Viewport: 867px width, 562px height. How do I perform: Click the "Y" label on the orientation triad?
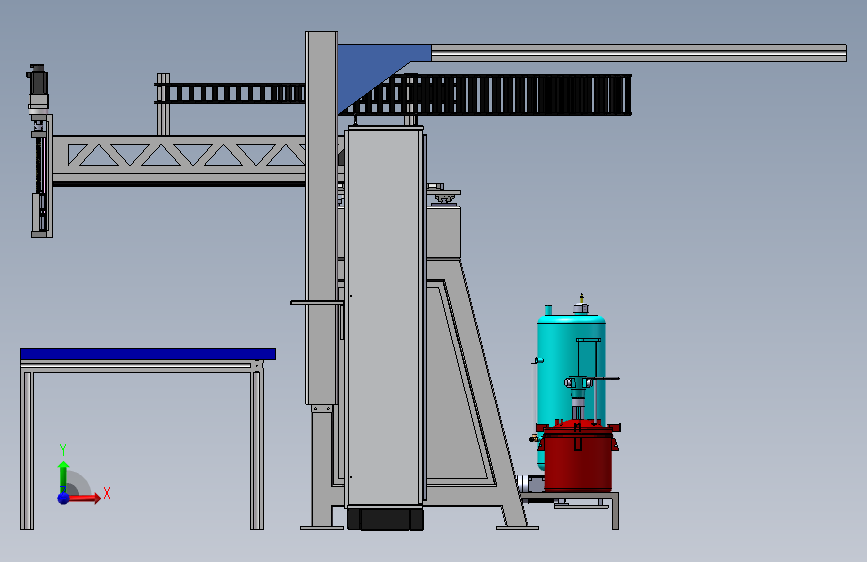point(63,450)
